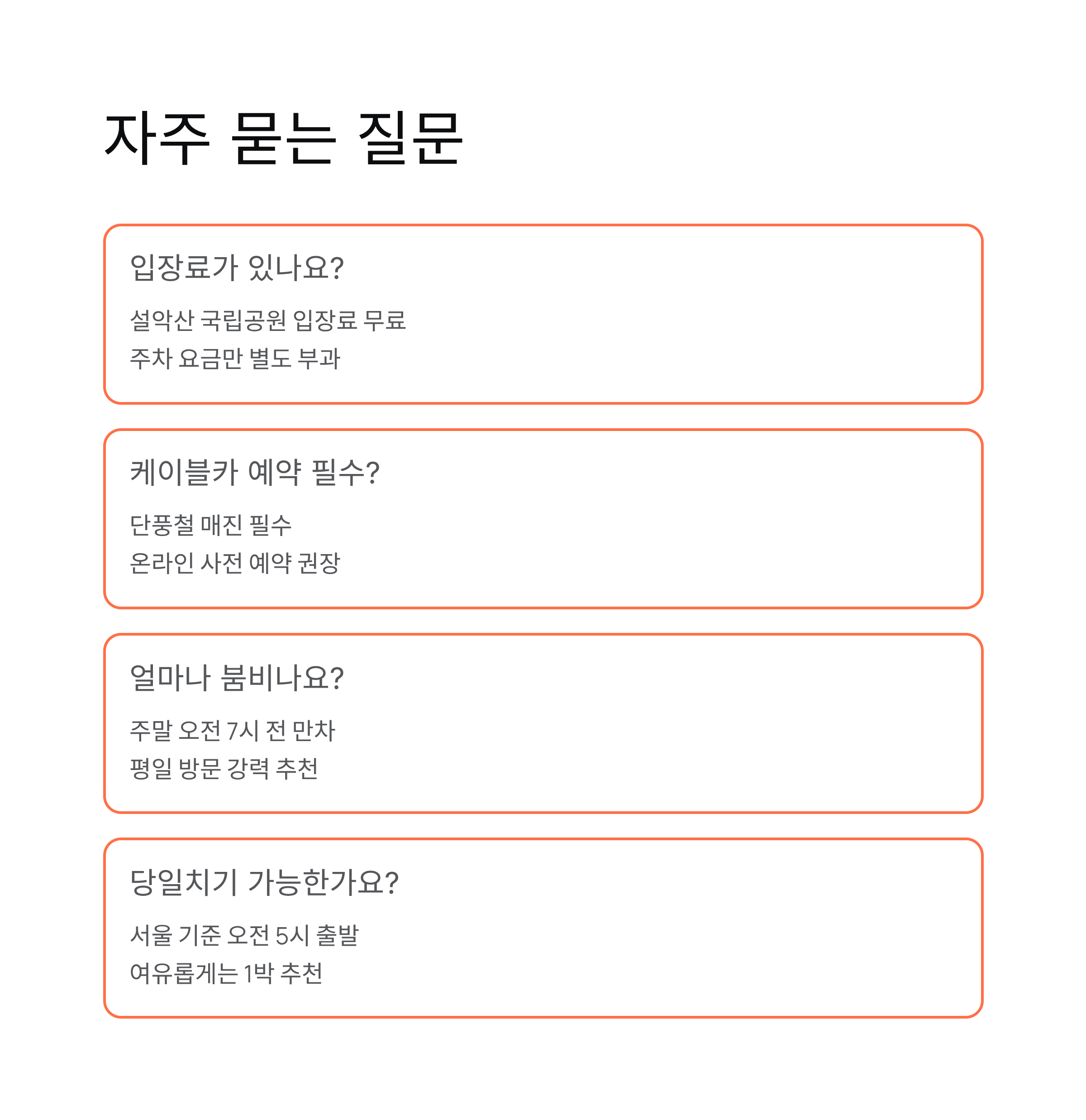Viewport: 1086px width, 1120px height.
Task: Click the word "질문" in the title
Action: [x=410, y=139]
